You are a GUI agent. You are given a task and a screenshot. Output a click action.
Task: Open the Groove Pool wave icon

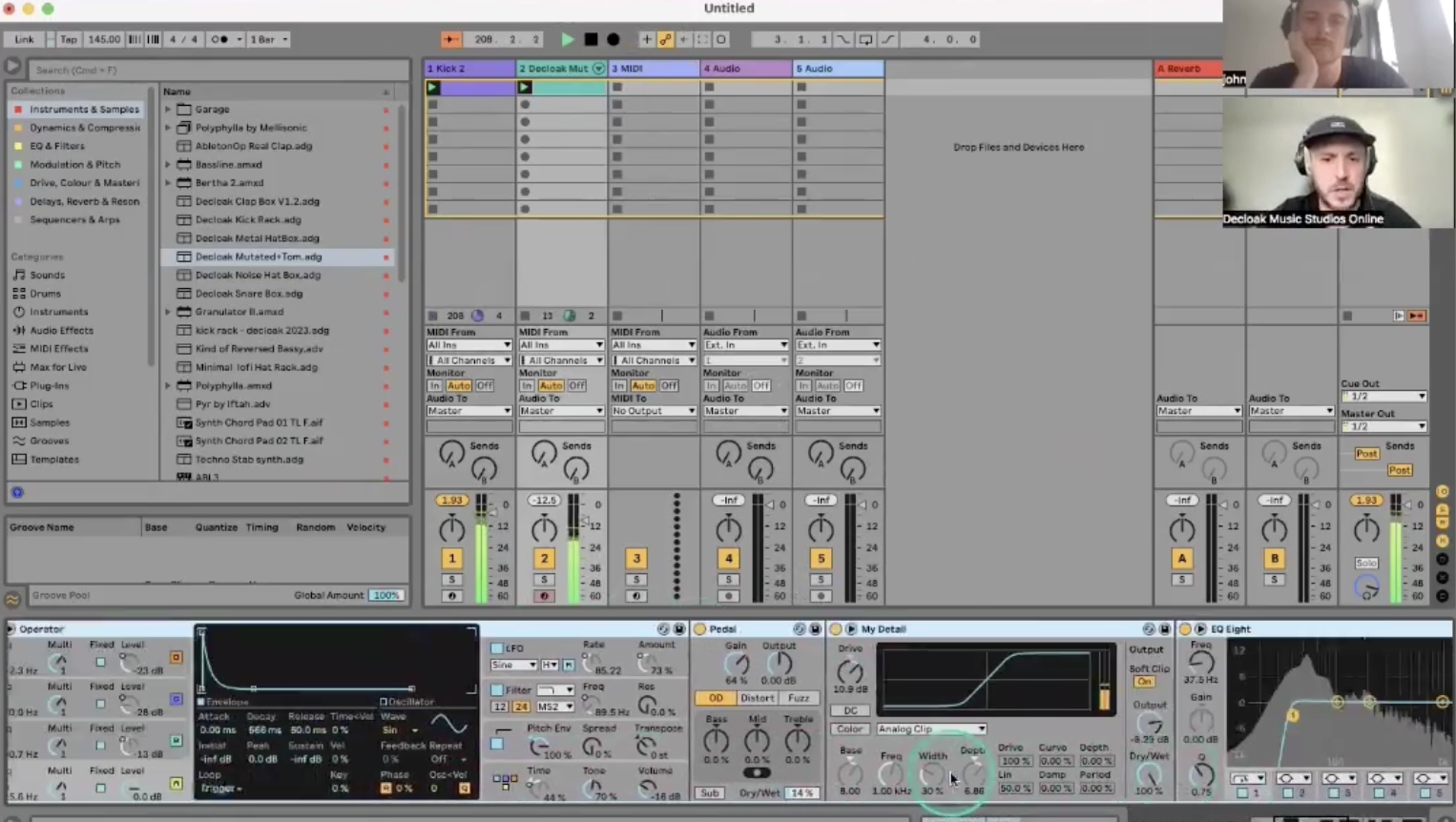tap(12, 600)
